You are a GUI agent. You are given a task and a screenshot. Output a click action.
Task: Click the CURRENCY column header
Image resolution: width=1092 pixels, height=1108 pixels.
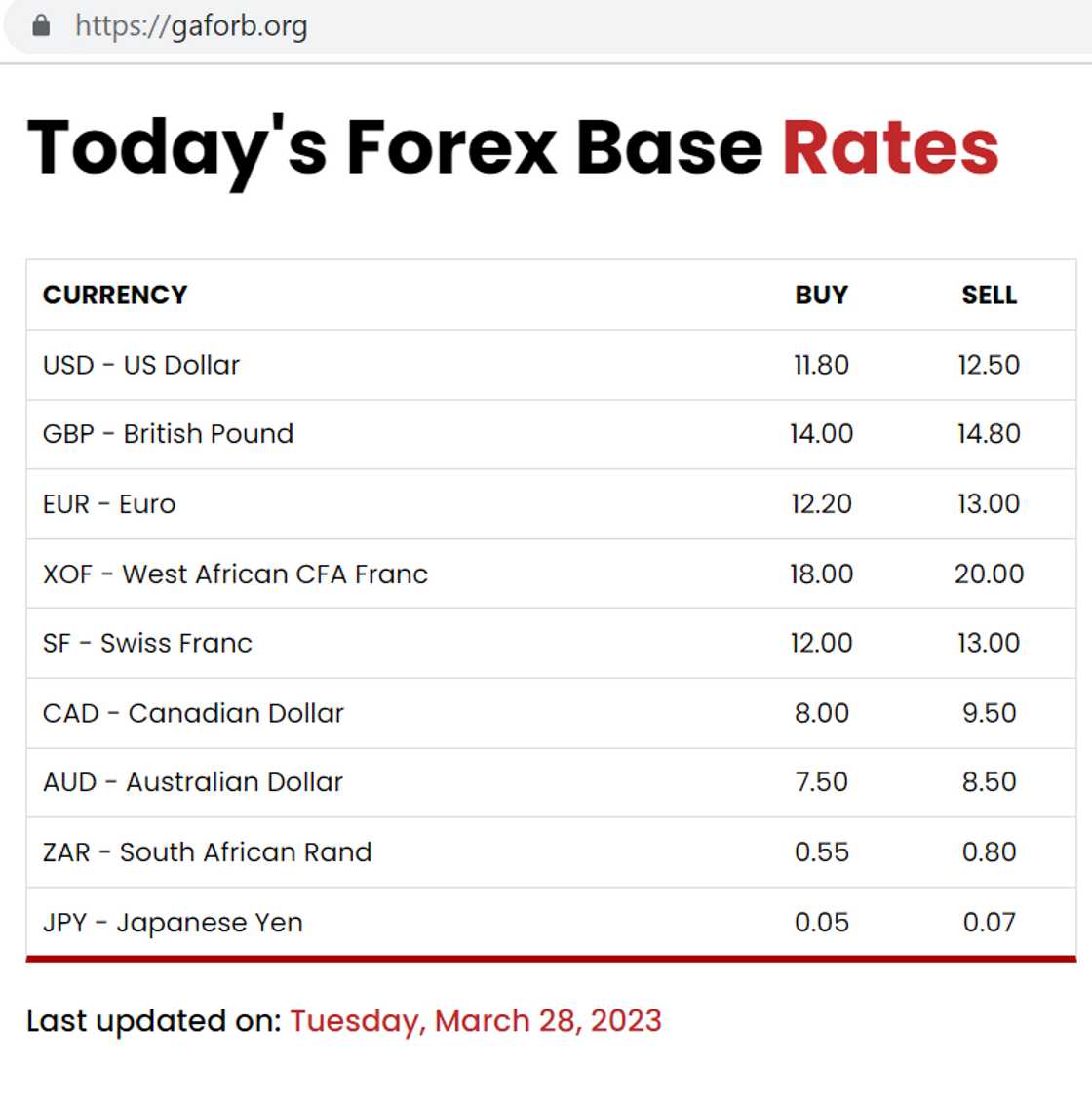click(114, 295)
